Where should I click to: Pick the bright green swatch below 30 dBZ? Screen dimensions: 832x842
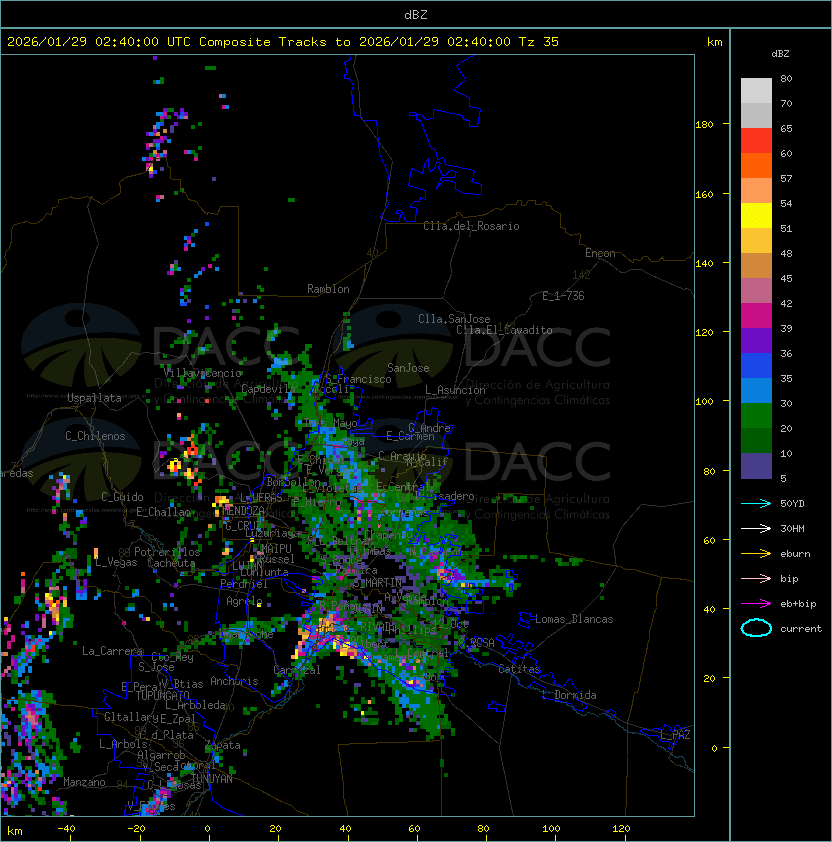coord(756,416)
